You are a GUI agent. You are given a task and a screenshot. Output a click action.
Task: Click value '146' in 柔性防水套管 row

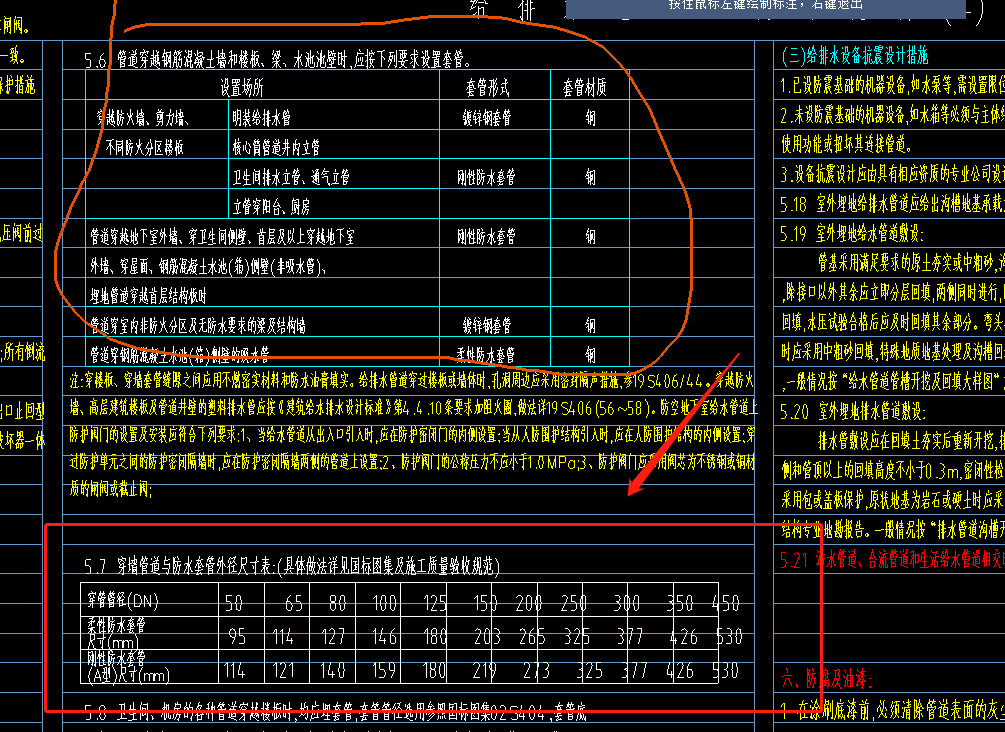385,636
